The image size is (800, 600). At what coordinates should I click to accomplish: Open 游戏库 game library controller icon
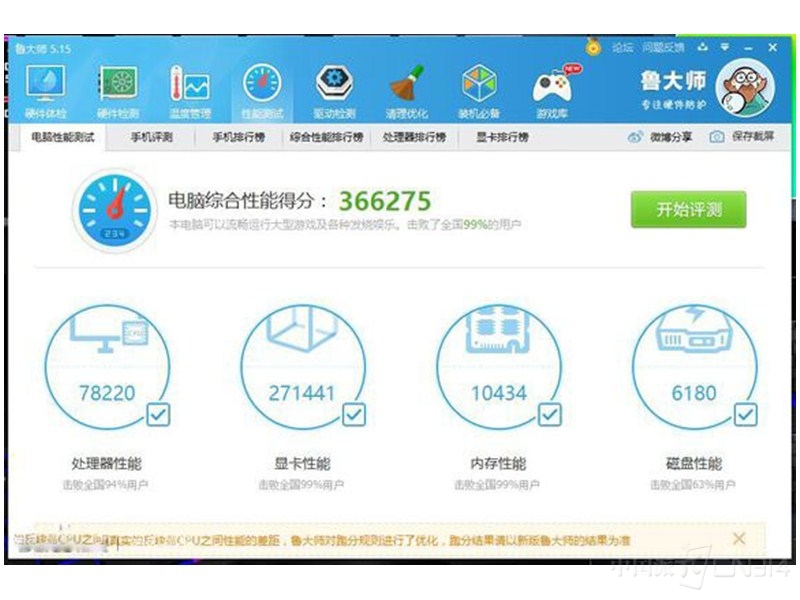552,86
